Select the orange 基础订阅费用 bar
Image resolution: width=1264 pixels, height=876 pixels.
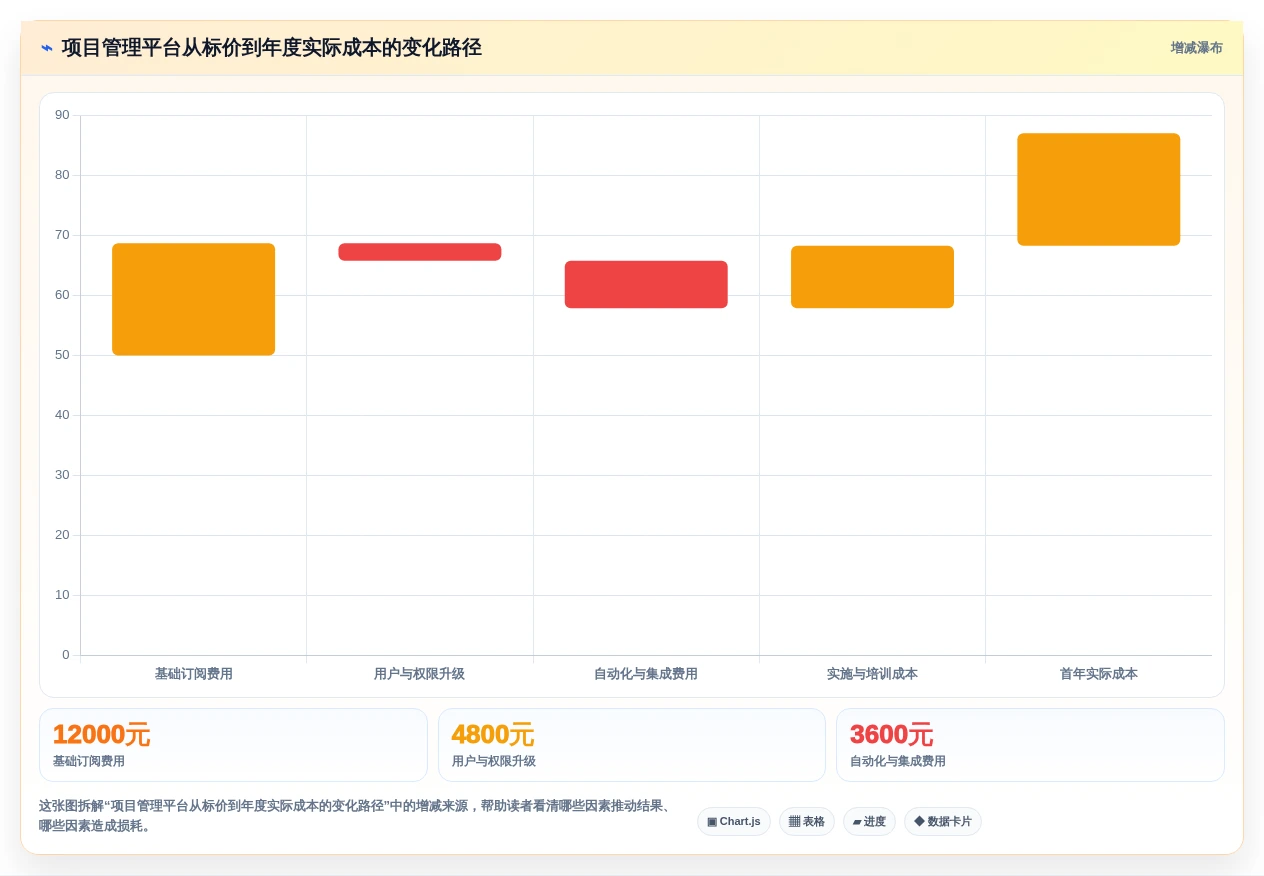(x=193, y=299)
